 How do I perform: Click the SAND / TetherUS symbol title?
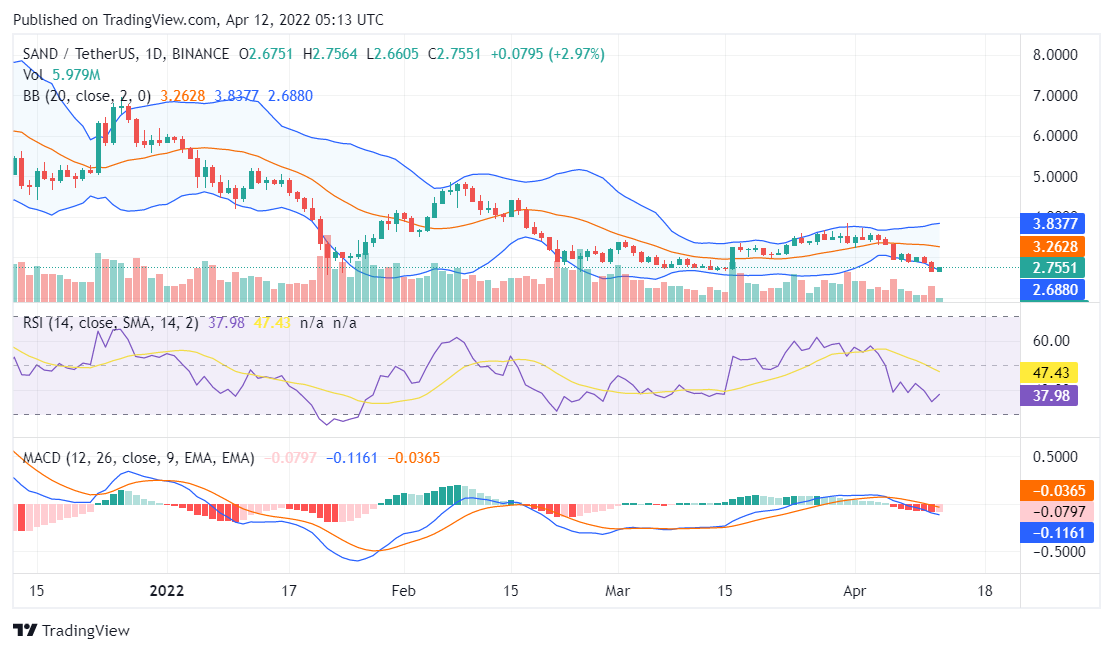pos(72,54)
